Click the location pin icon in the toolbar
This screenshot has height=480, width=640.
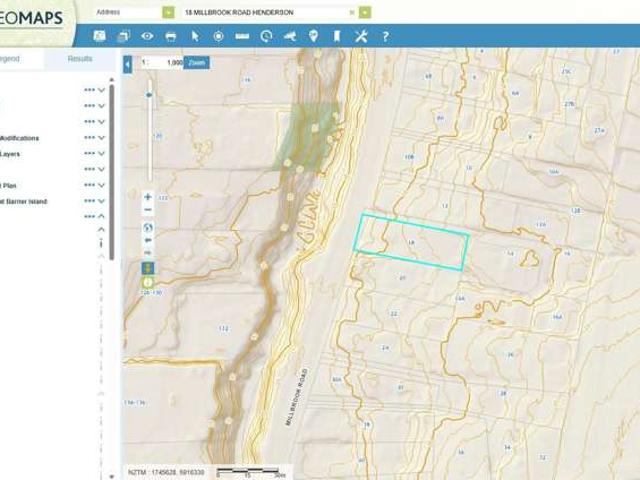click(314, 37)
